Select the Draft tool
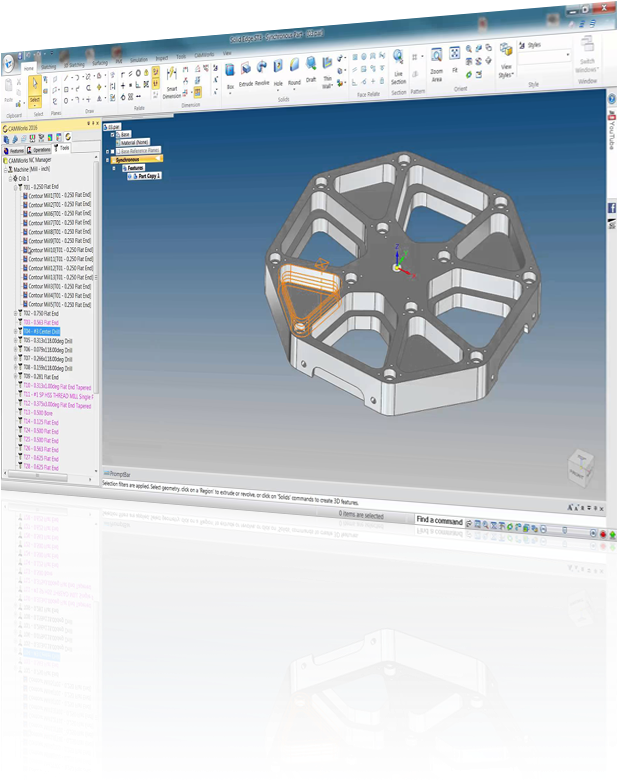This screenshot has width=617, height=780. 311,69
